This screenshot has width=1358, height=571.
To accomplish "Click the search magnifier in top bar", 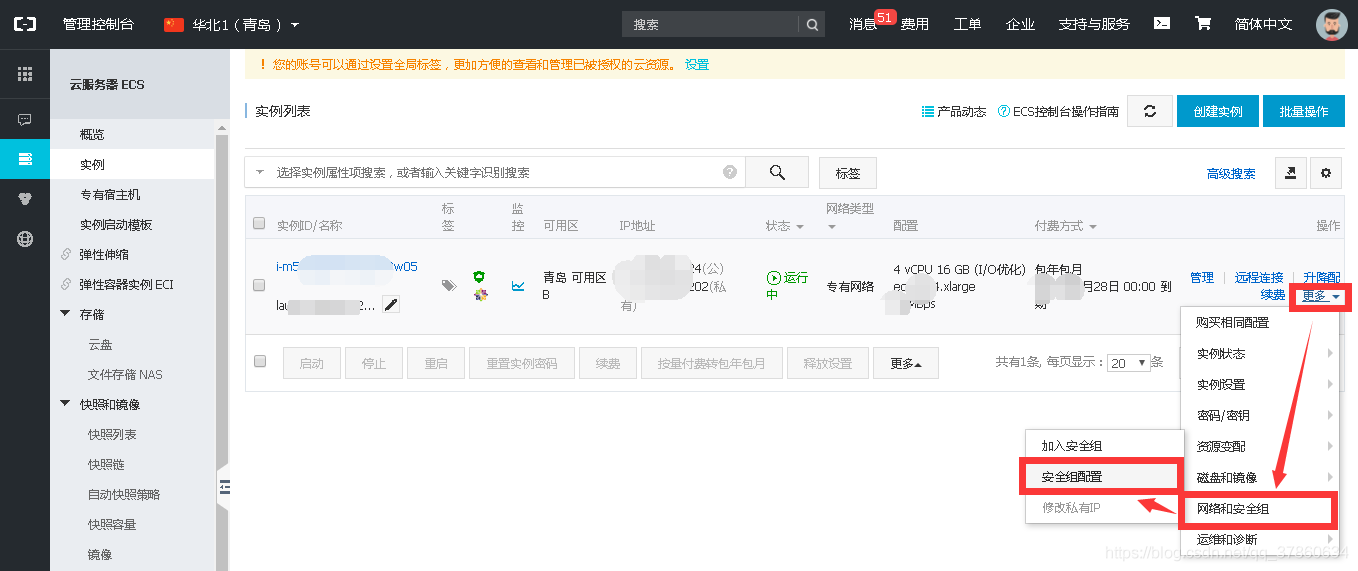I will point(812,24).
